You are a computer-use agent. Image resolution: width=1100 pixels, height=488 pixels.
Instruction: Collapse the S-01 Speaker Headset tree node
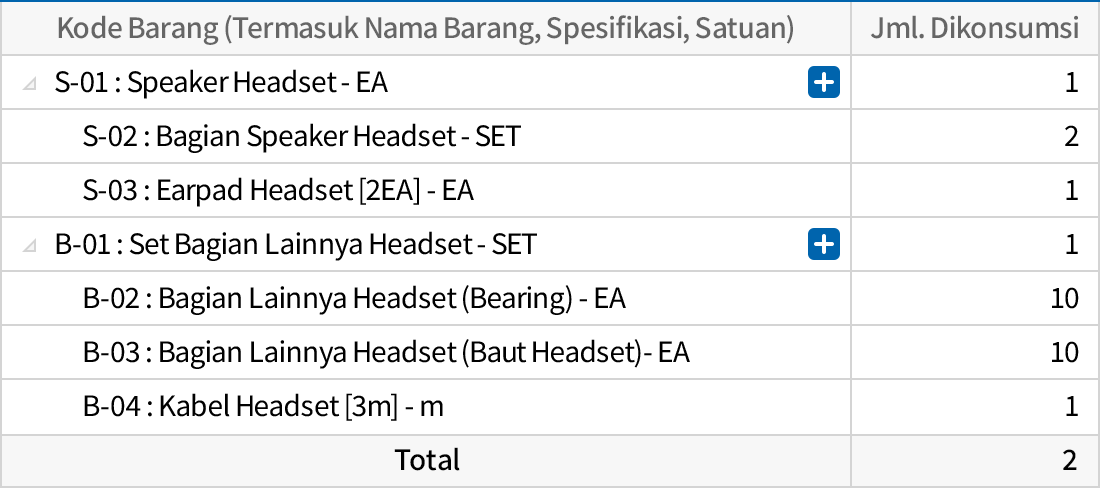(30, 84)
